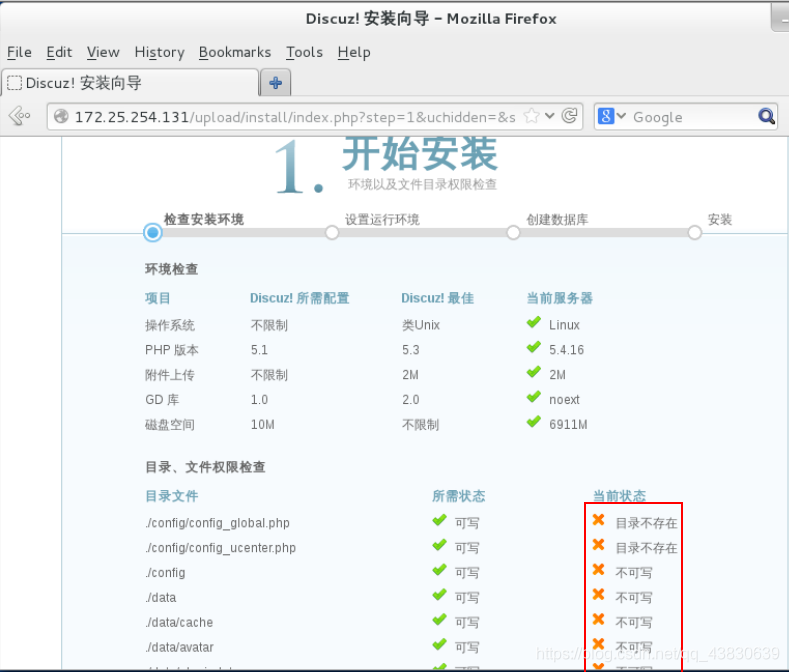Click the 创建数据库 step marker circle
The height and width of the screenshot is (672, 789).
click(x=513, y=233)
